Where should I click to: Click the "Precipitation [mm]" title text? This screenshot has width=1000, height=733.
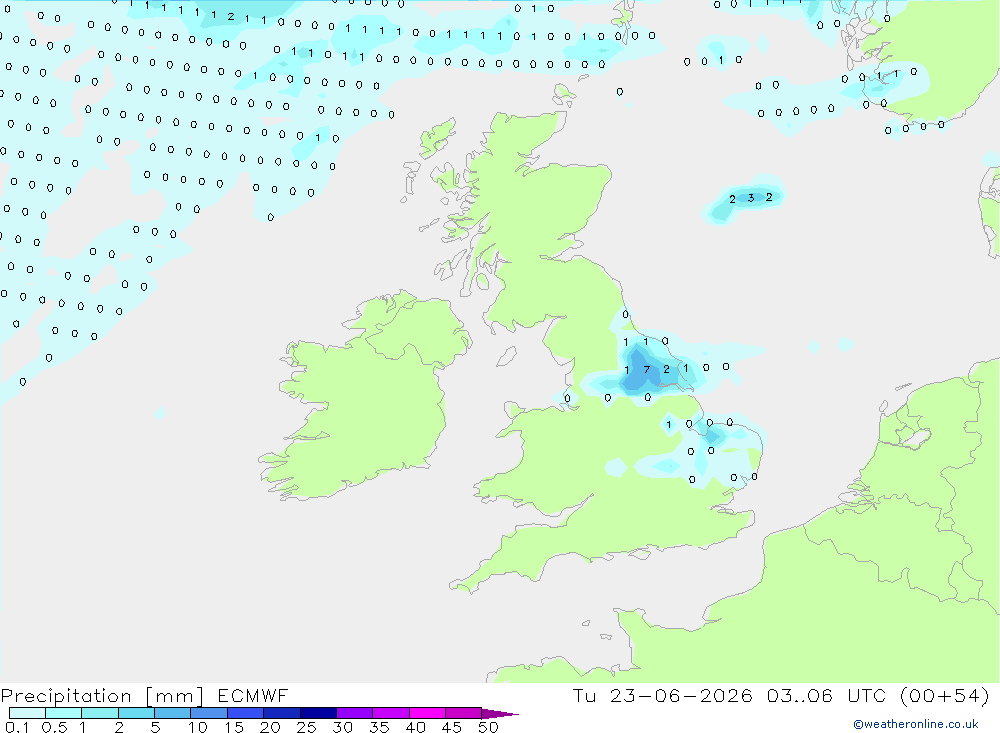click(102, 696)
